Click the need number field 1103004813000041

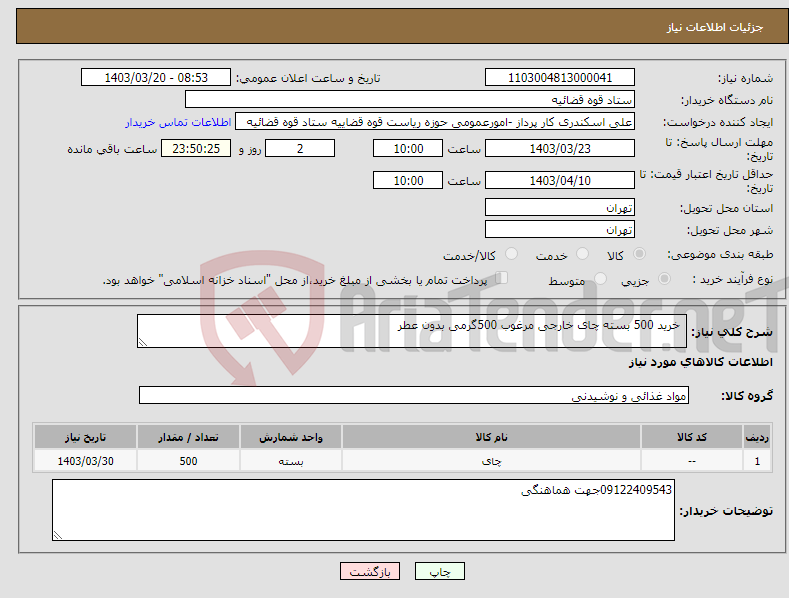pos(560,78)
